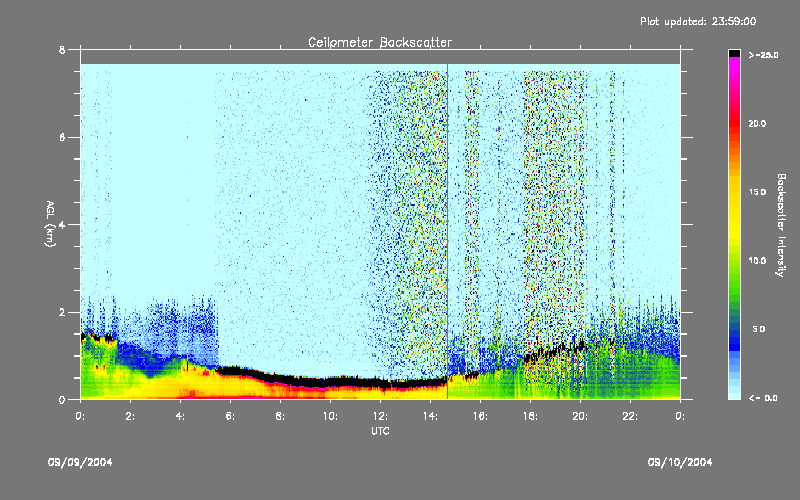Click the x-axis tick label '12:'
The image size is (800, 500).
tap(380, 416)
